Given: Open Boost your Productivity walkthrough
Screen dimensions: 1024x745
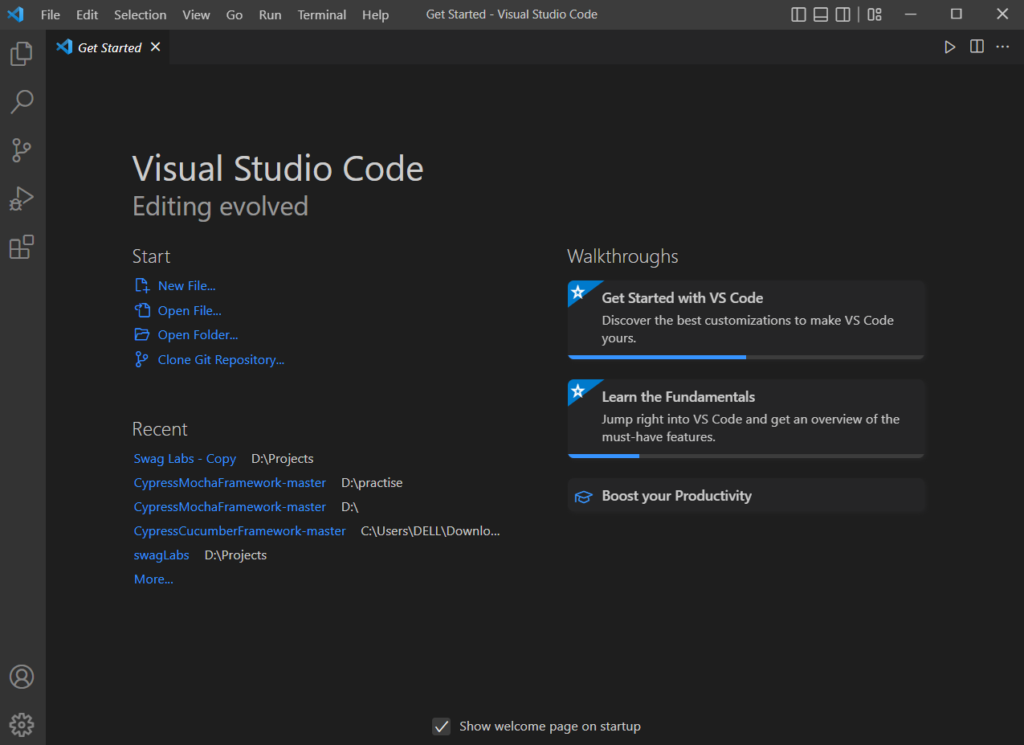Looking at the screenshot, I should 746,496.
